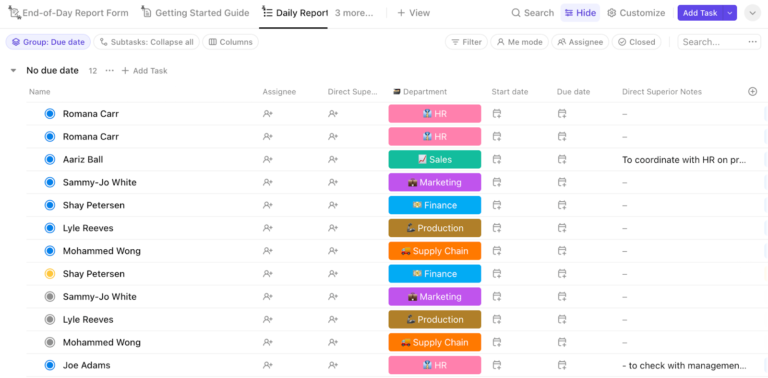The height and width of the screenshot is (378, 768).
Task: Set start date for Mohammed Wong with blue status
Action: (x=497, y=251)
